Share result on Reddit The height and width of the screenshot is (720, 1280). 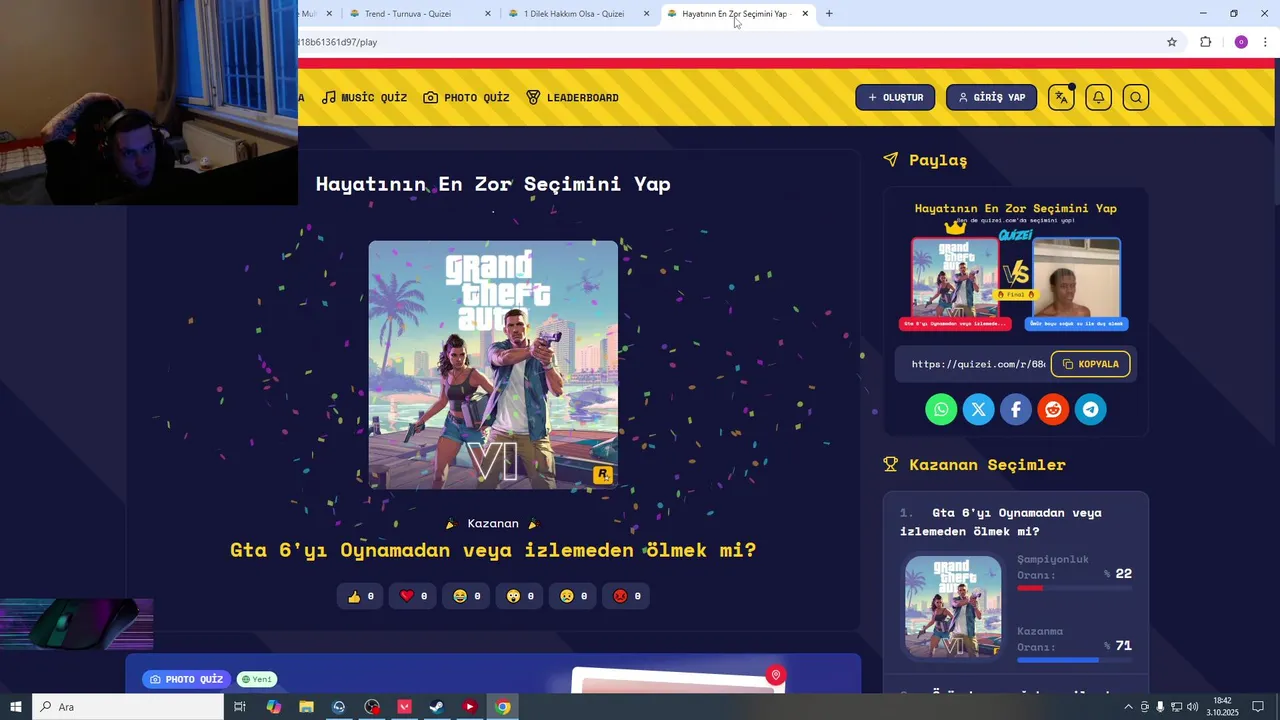tap(1053, 409)
